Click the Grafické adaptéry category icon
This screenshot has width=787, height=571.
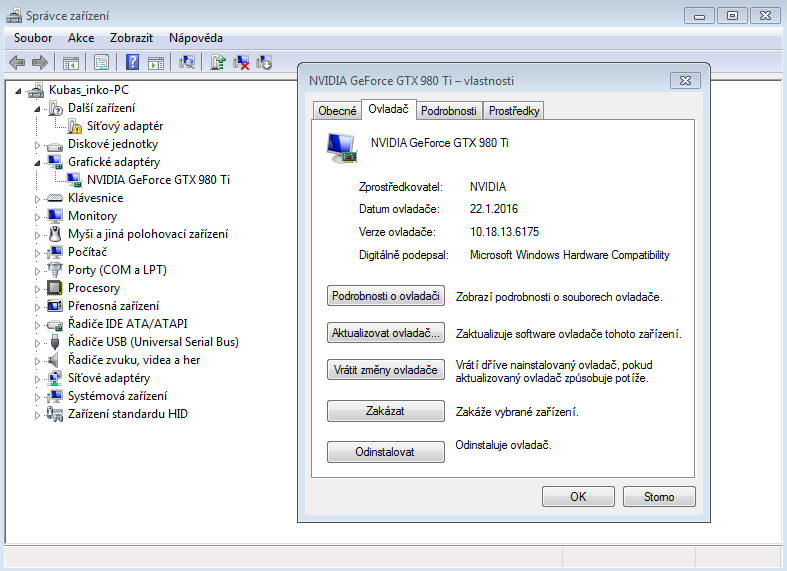pos(55,162)
